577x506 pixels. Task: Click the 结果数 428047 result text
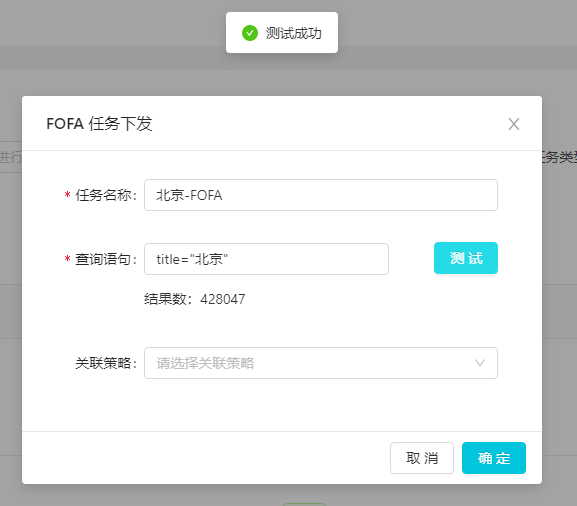(x=195, y=299)
